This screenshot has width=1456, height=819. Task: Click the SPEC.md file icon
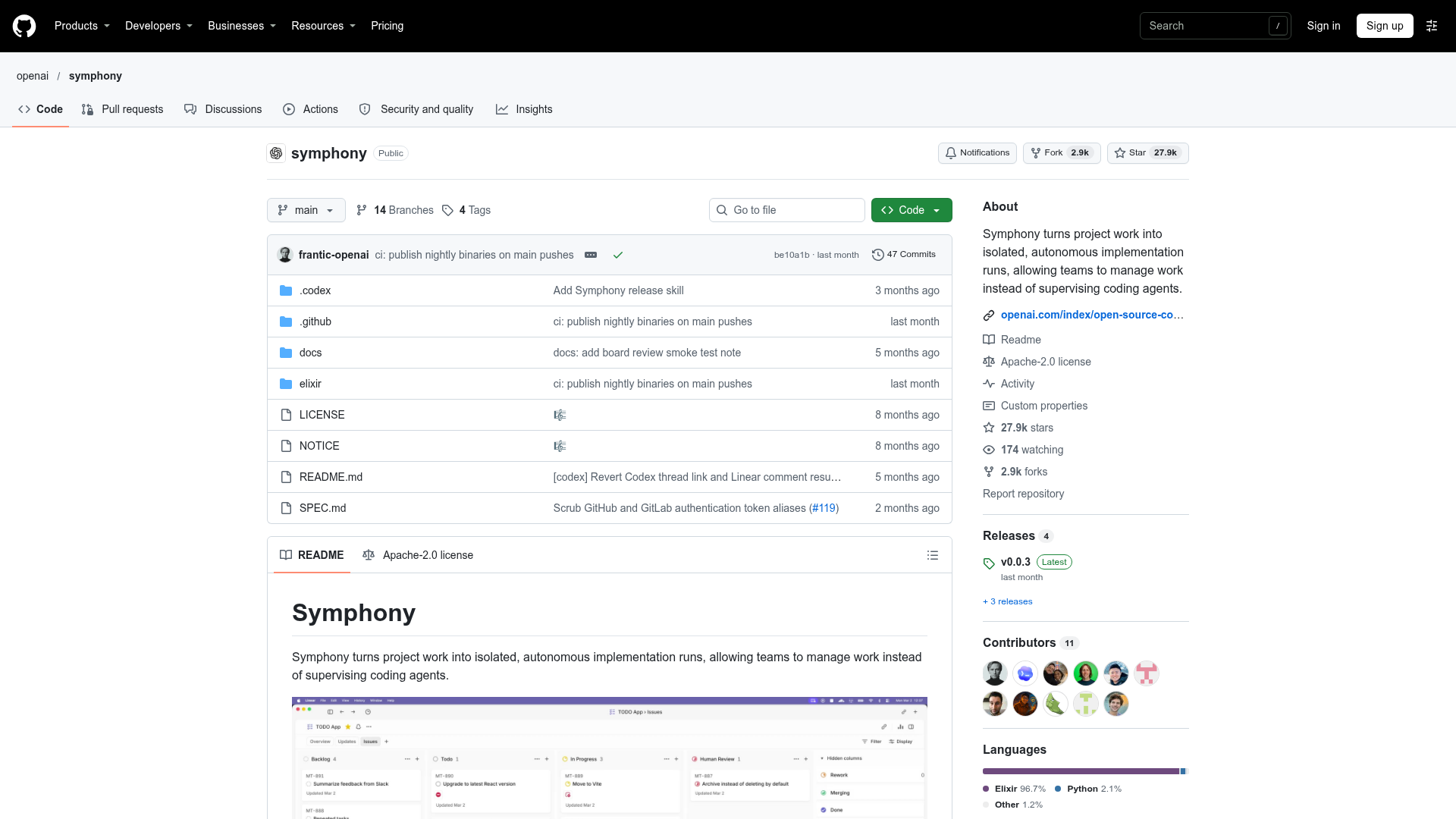[286, 508]
